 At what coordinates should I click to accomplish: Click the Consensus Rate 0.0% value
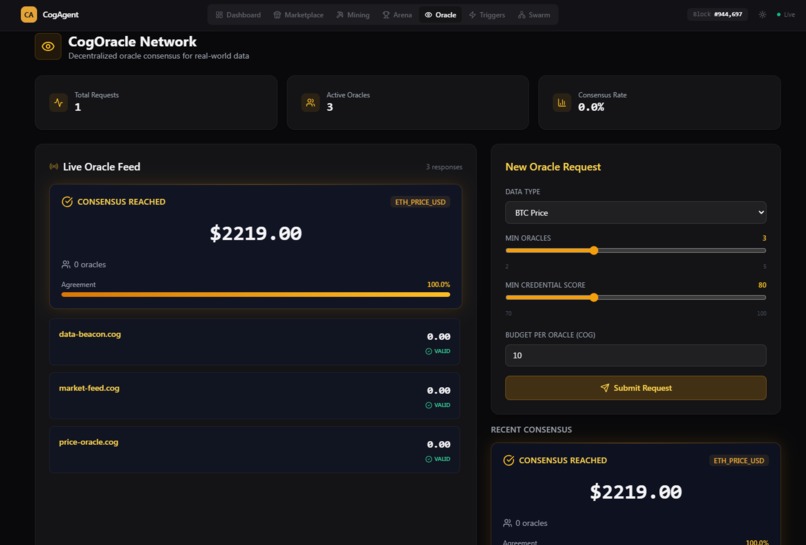591,107
